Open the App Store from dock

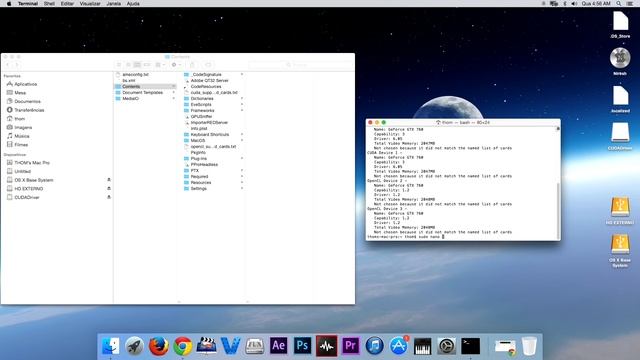click(398, 346)
